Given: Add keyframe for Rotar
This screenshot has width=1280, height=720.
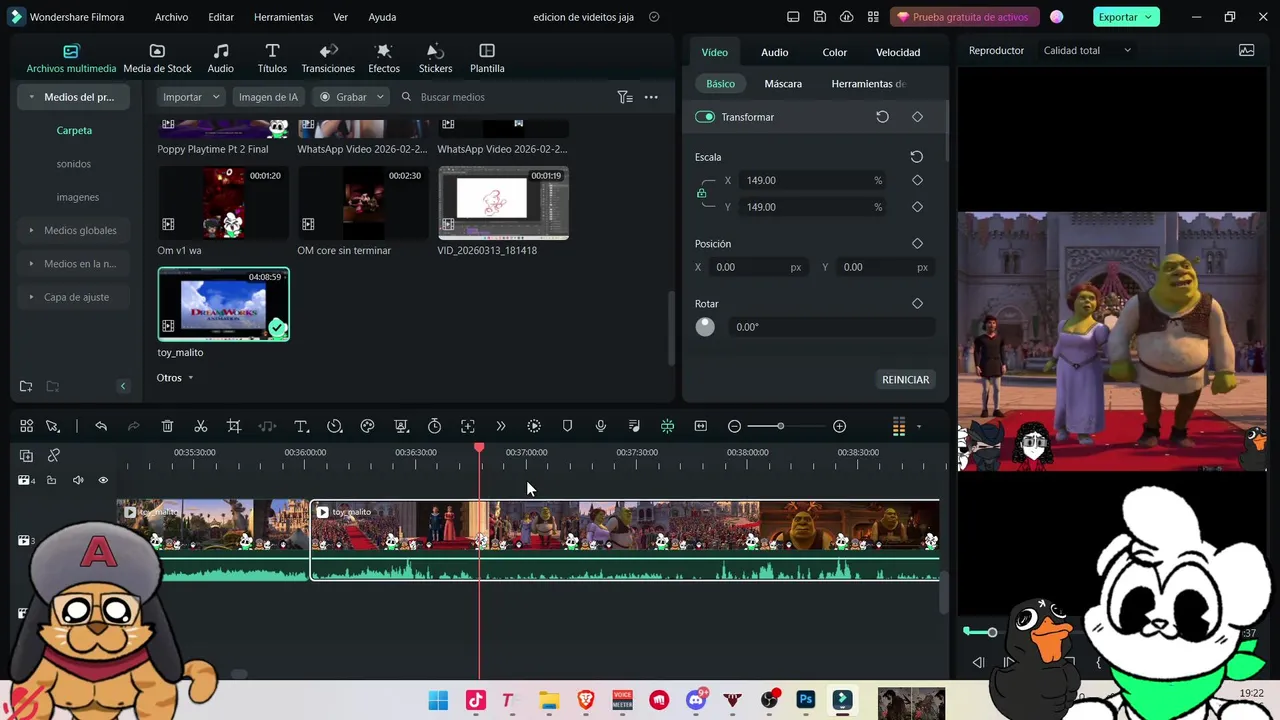Looking at the screenshot, I should coord(917,303).
